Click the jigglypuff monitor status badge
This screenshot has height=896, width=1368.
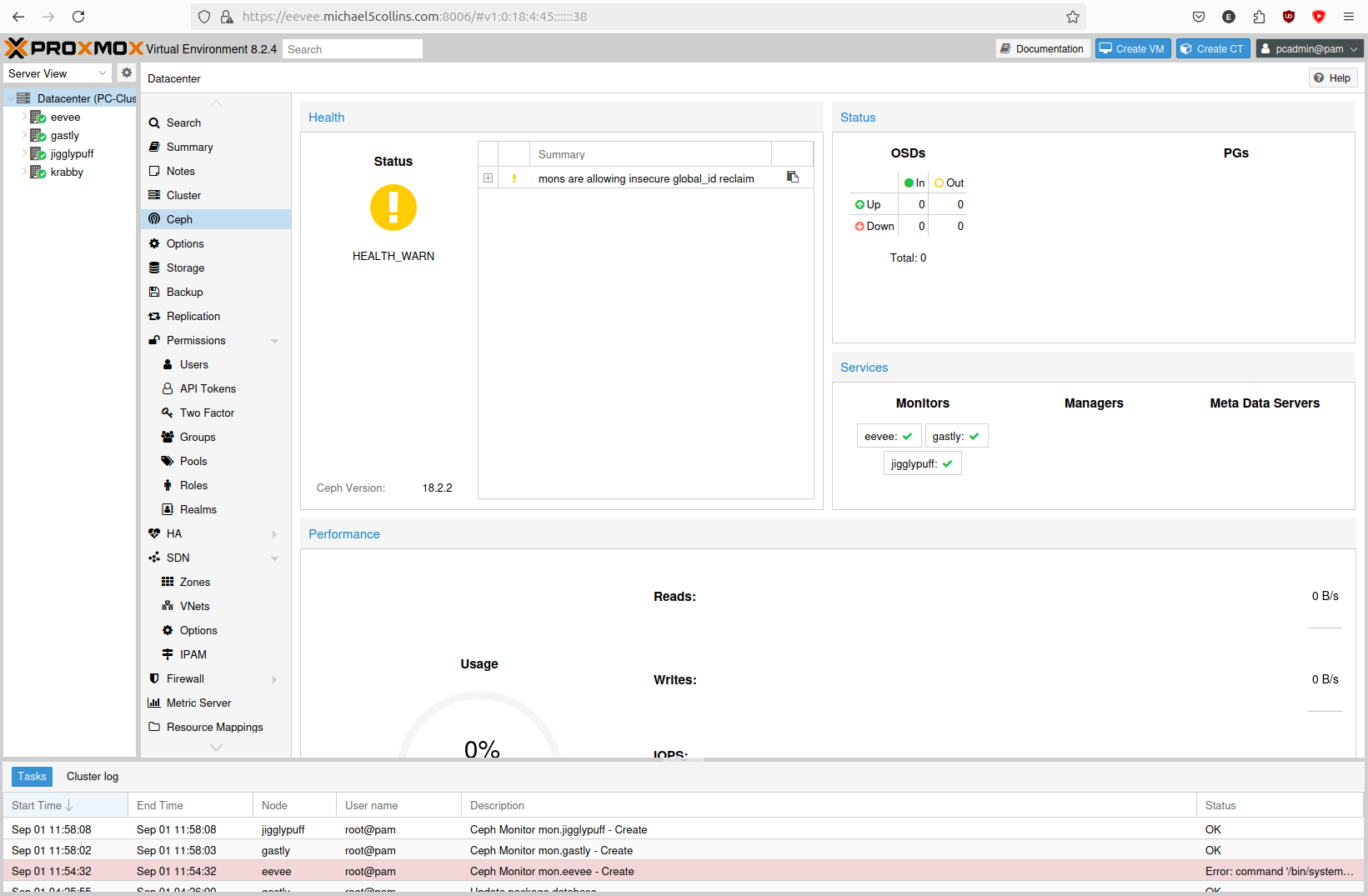(922, 463)
